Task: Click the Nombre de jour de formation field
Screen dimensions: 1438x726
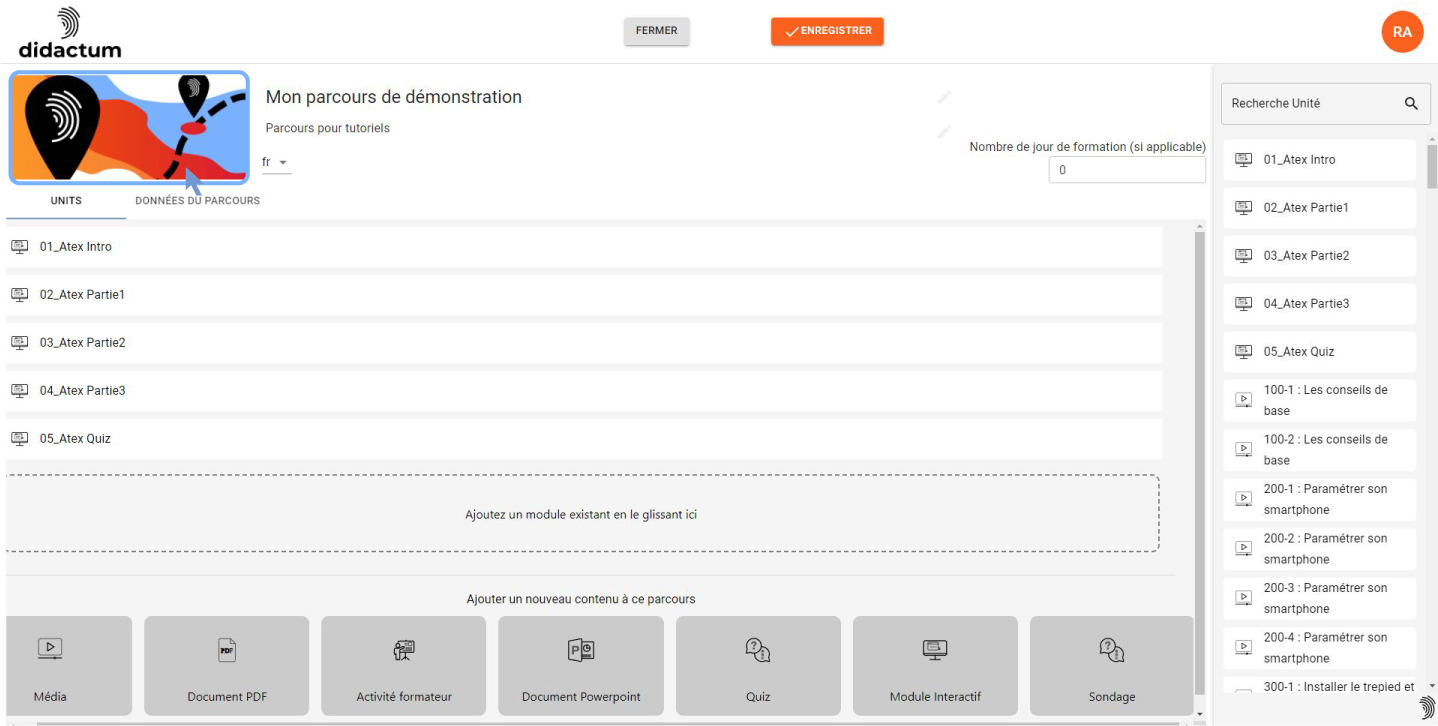Action: point(1127,170)
